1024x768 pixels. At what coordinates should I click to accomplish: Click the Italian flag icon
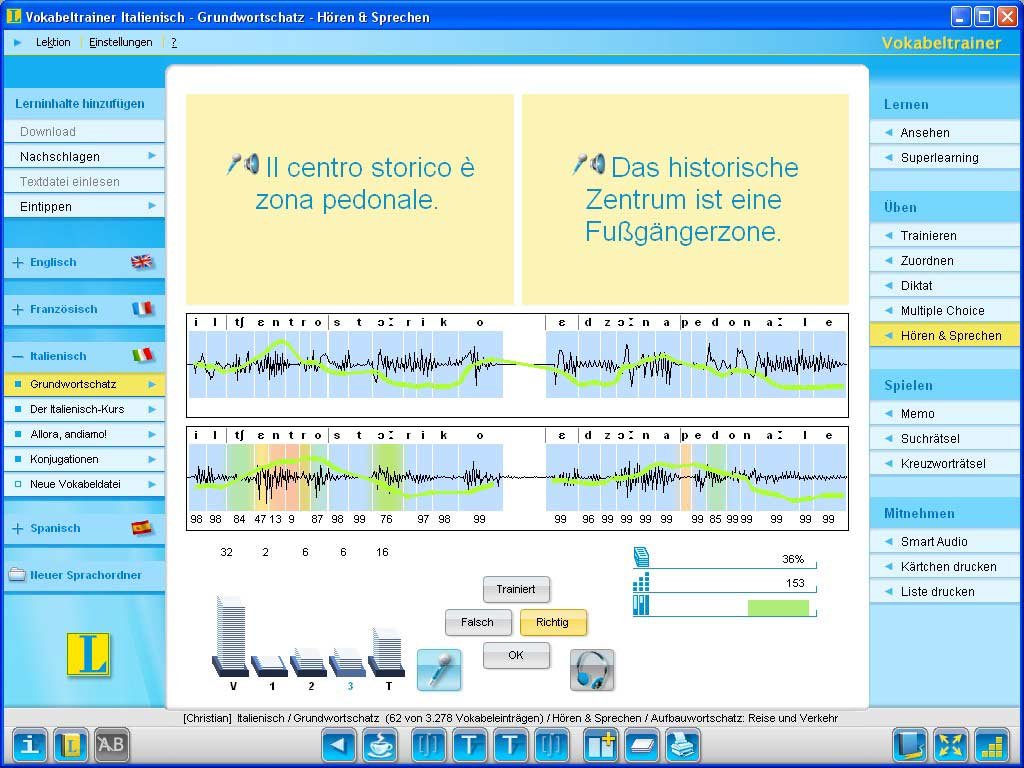tap(142, 355)
